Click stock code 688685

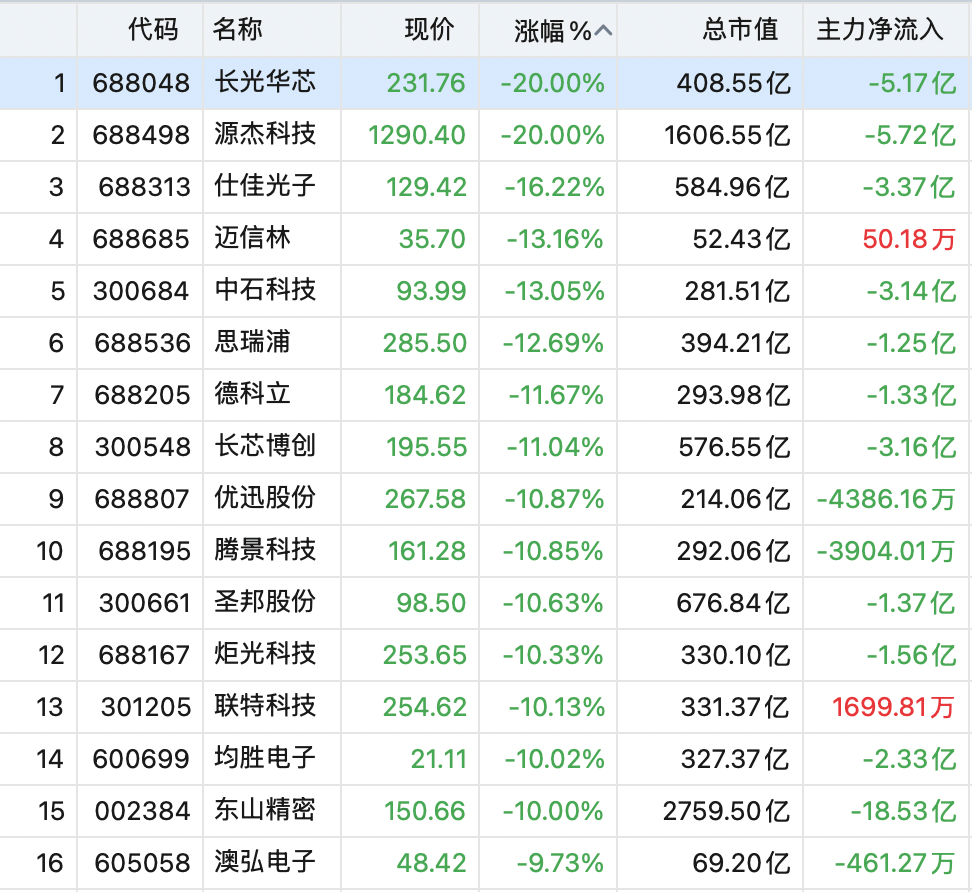point(141,239)
